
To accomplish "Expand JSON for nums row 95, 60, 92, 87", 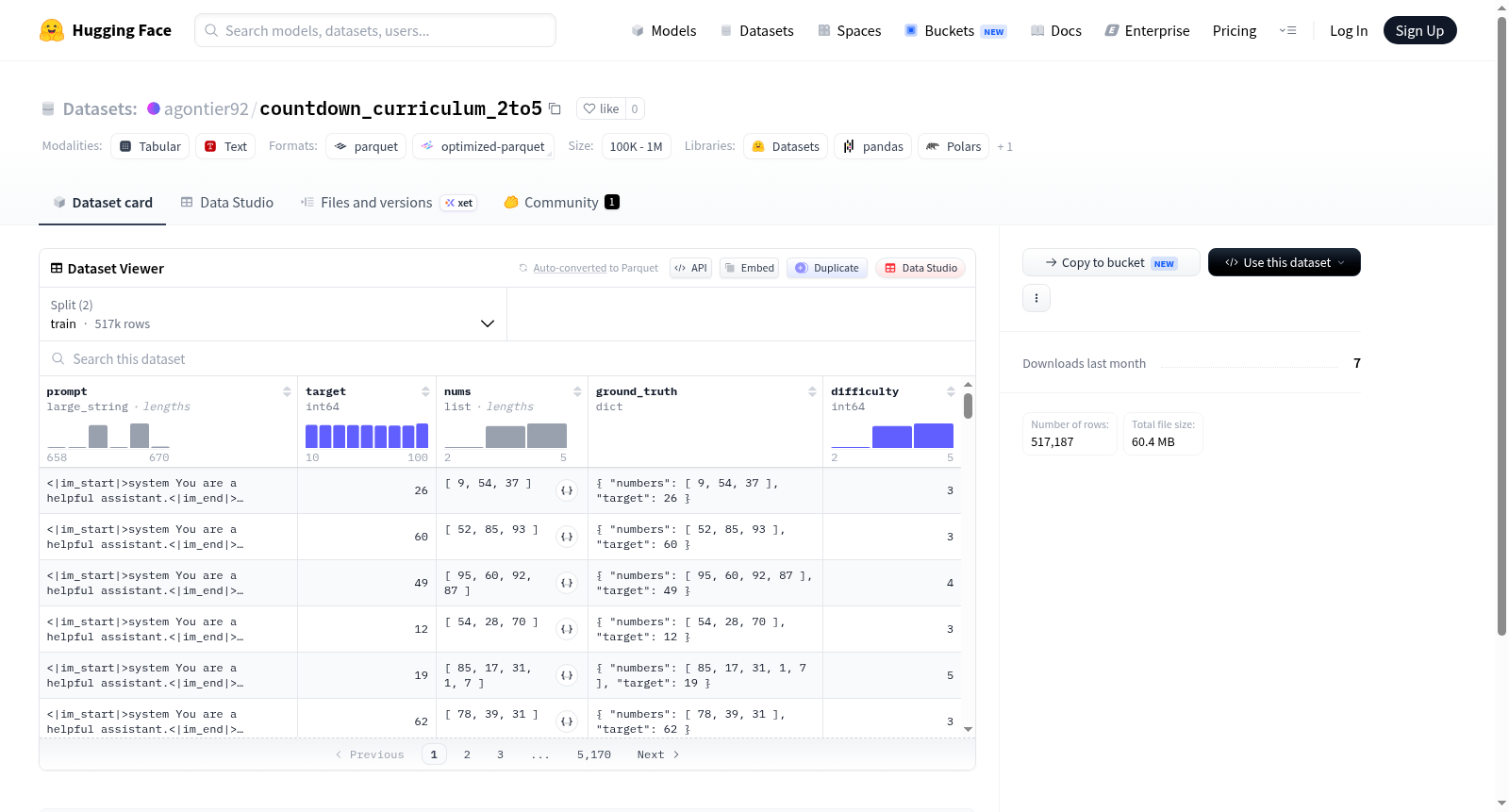I will pos(567,583).
